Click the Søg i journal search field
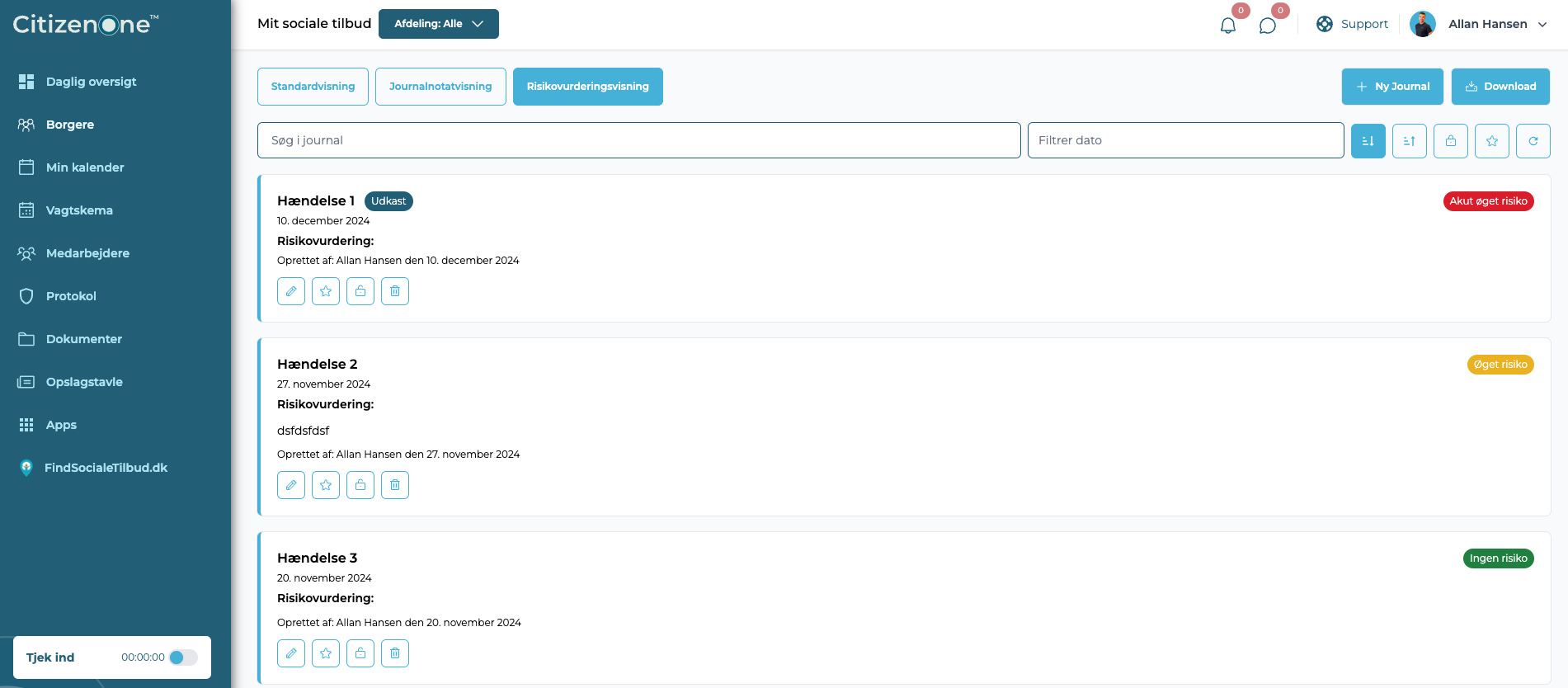Screen dimensions: 1568x688 coord(639,140)
